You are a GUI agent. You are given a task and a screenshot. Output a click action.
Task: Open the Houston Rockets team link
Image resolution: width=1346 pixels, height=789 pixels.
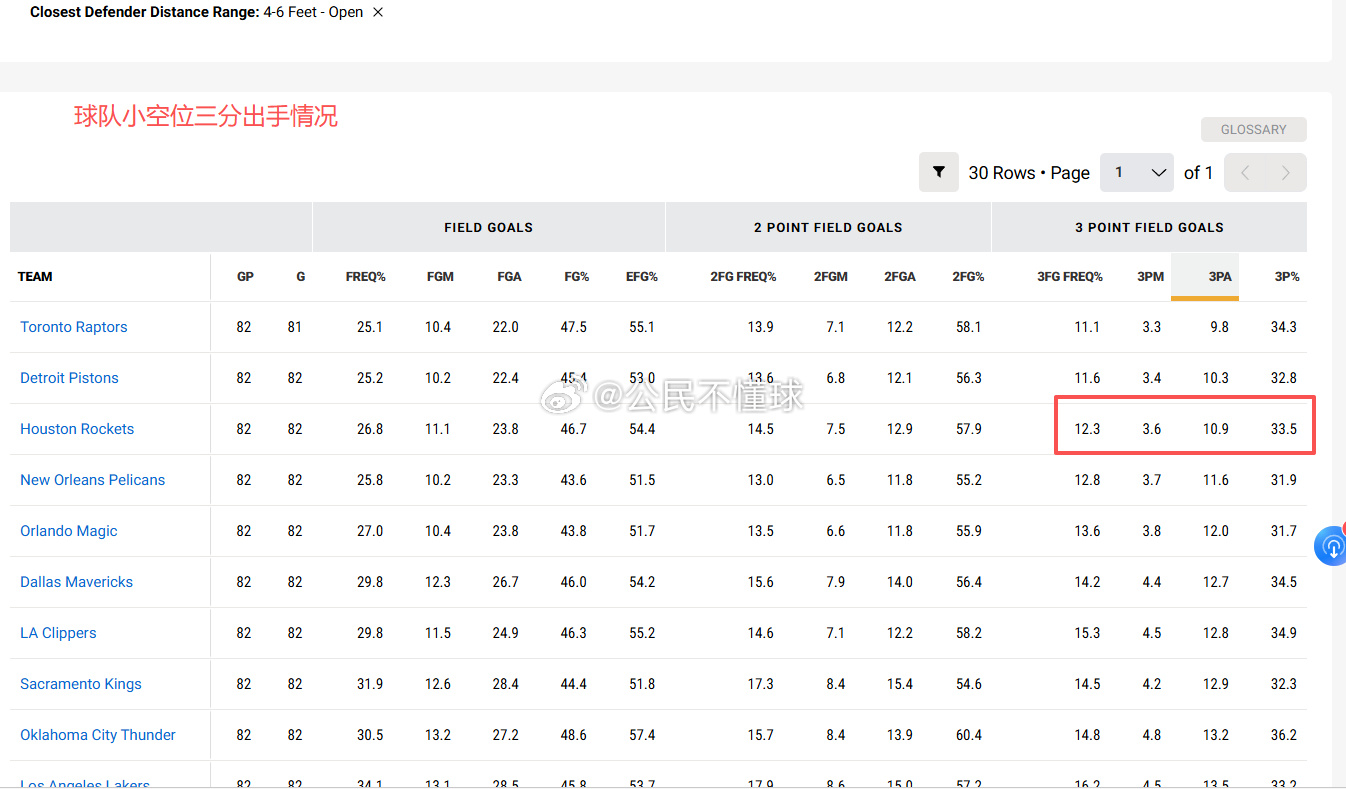(x=77, y=429)
